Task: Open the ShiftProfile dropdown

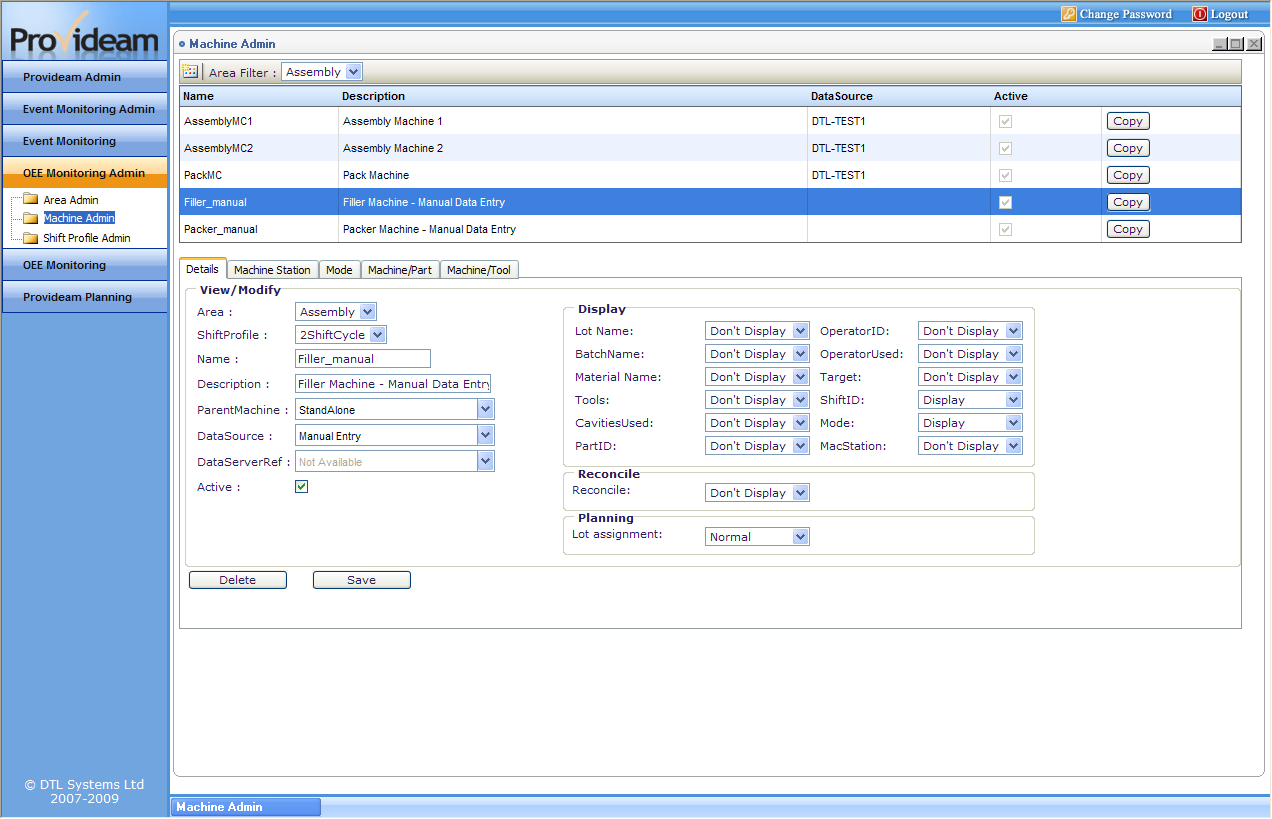Action: click(x=341, y=335)
